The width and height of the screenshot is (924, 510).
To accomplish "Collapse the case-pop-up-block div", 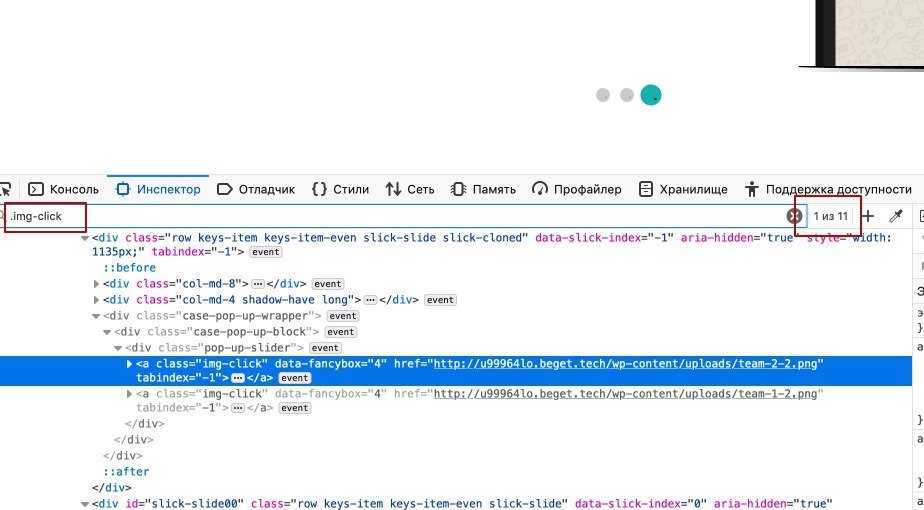I will click(x=107, y=332).
